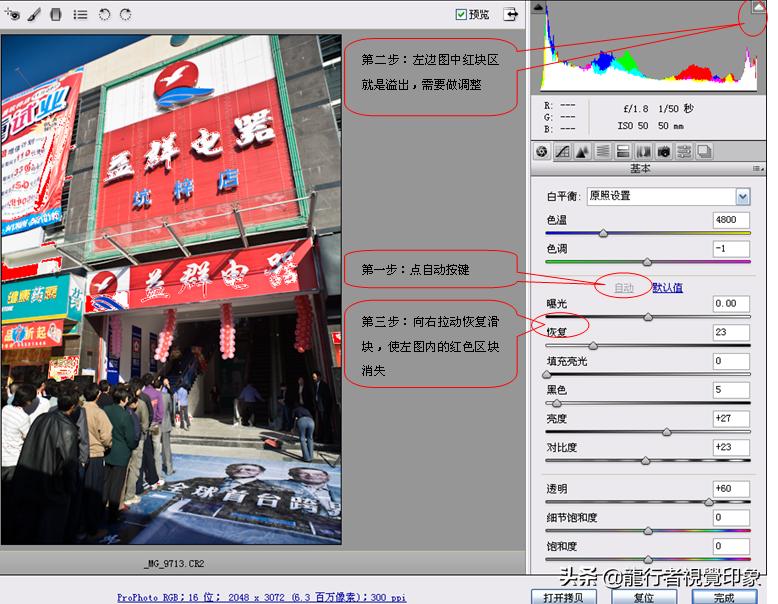Open the Tone Curve panel tab
This screenshot has height=604, width=778.
click(562, 151)
